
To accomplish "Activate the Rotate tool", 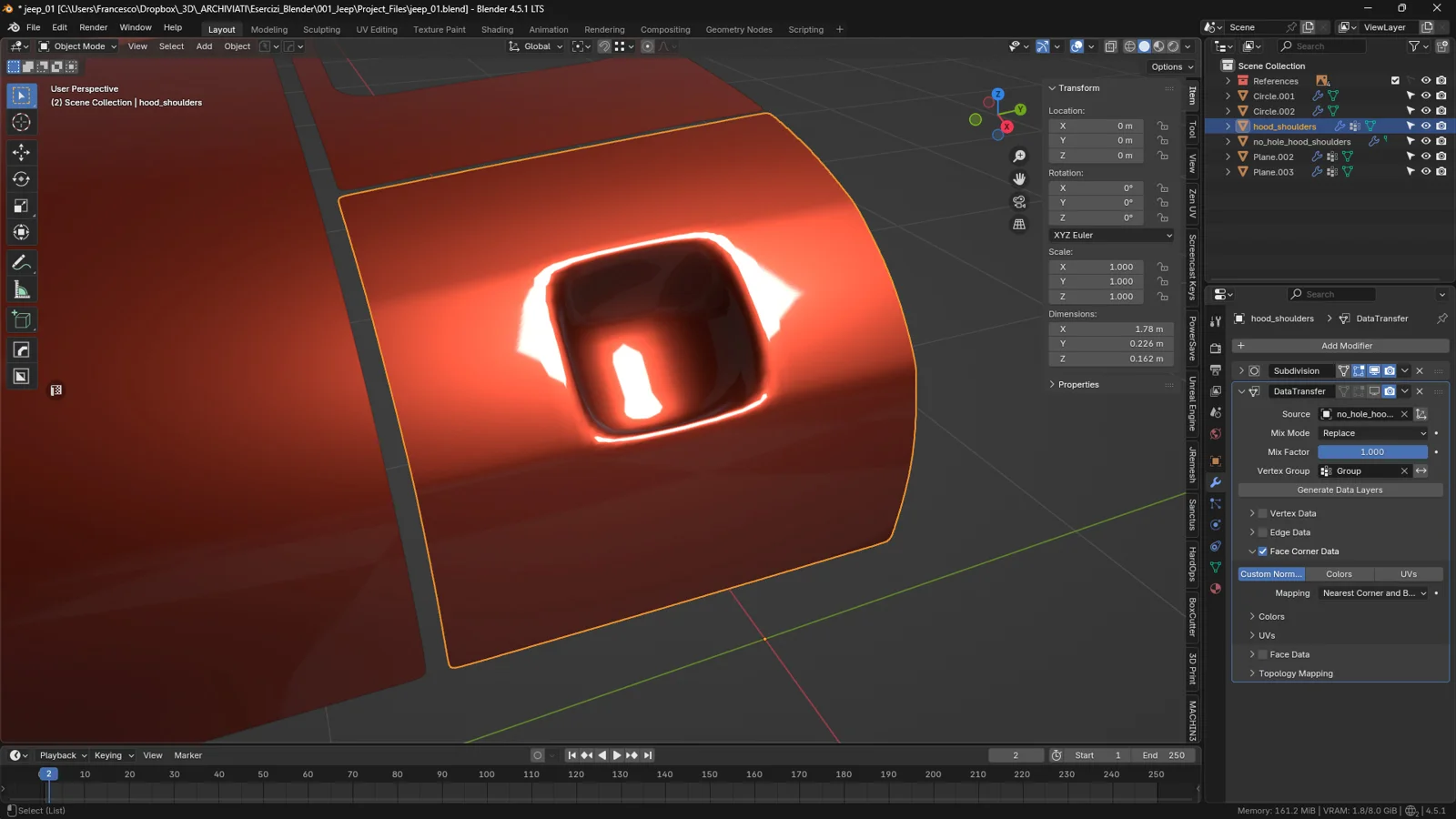I will (22, 179).
